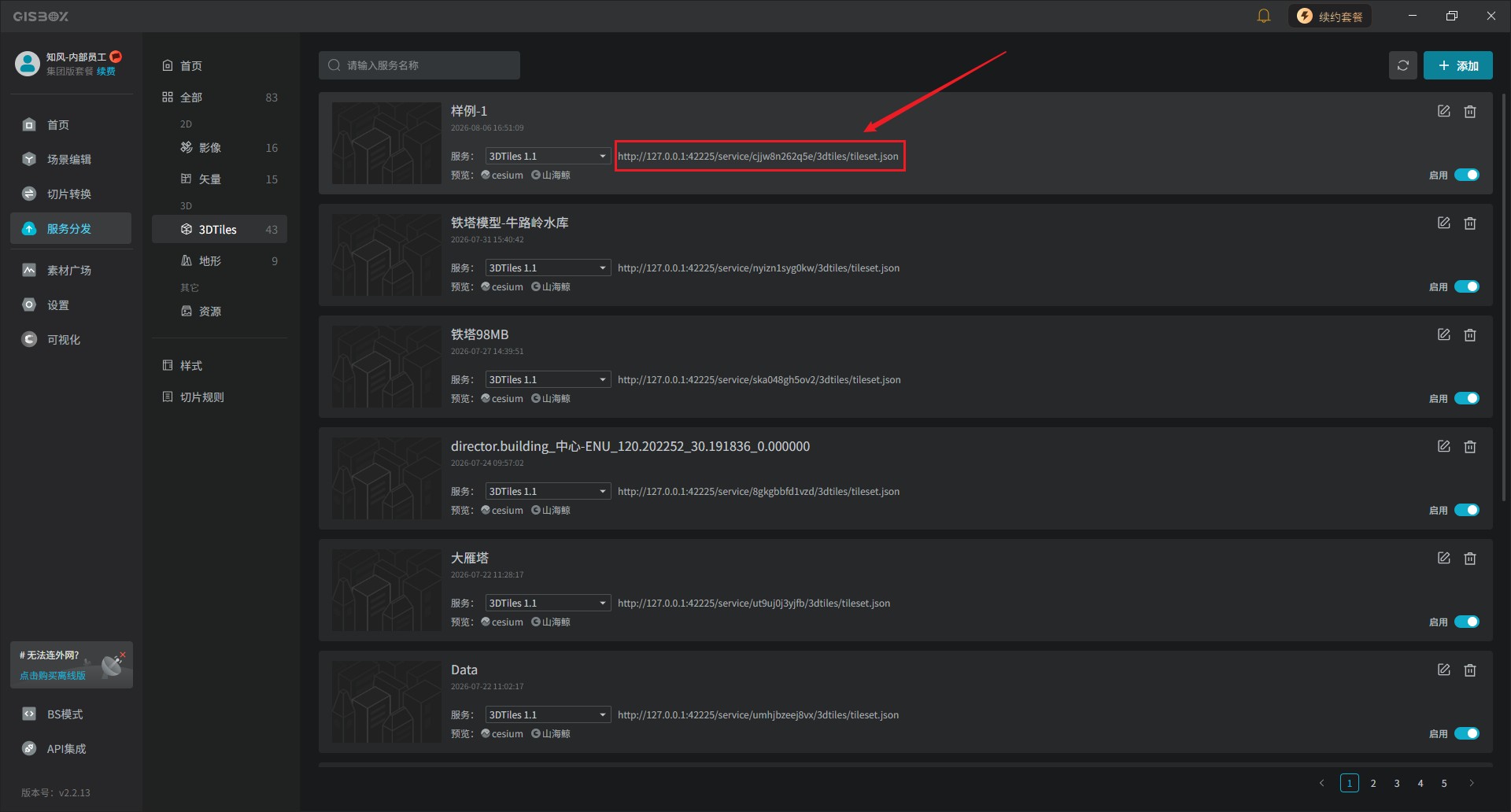
Task: Delete the Data service
Action: (x=1470, y=670)
